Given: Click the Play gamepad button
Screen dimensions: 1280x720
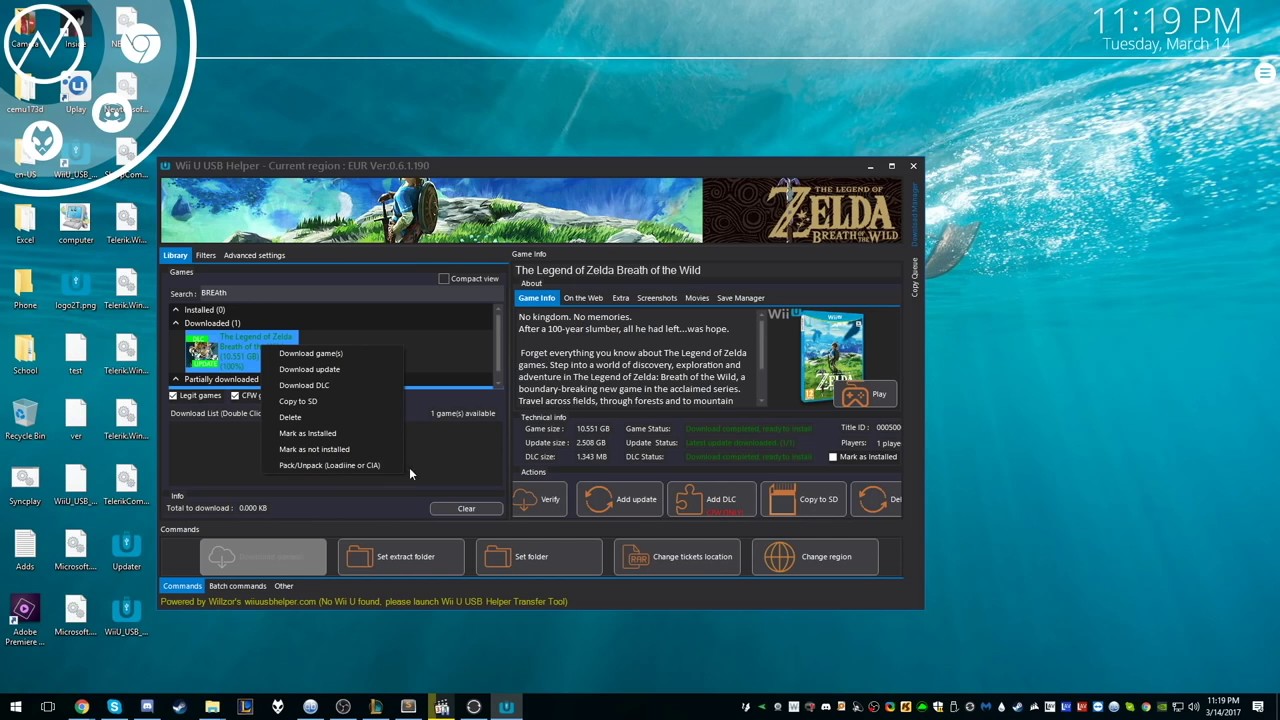Looking at the screenshot, I should click(864, 394).
